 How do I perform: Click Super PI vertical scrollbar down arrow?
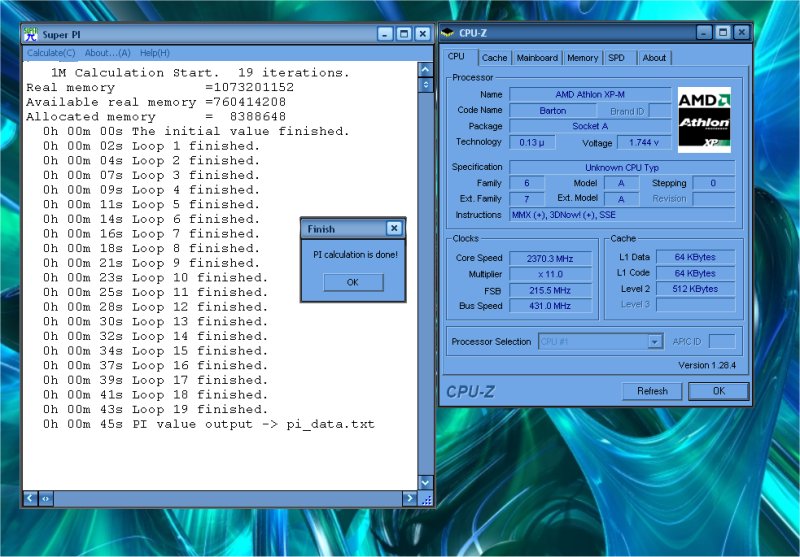[x=426, y=482]
